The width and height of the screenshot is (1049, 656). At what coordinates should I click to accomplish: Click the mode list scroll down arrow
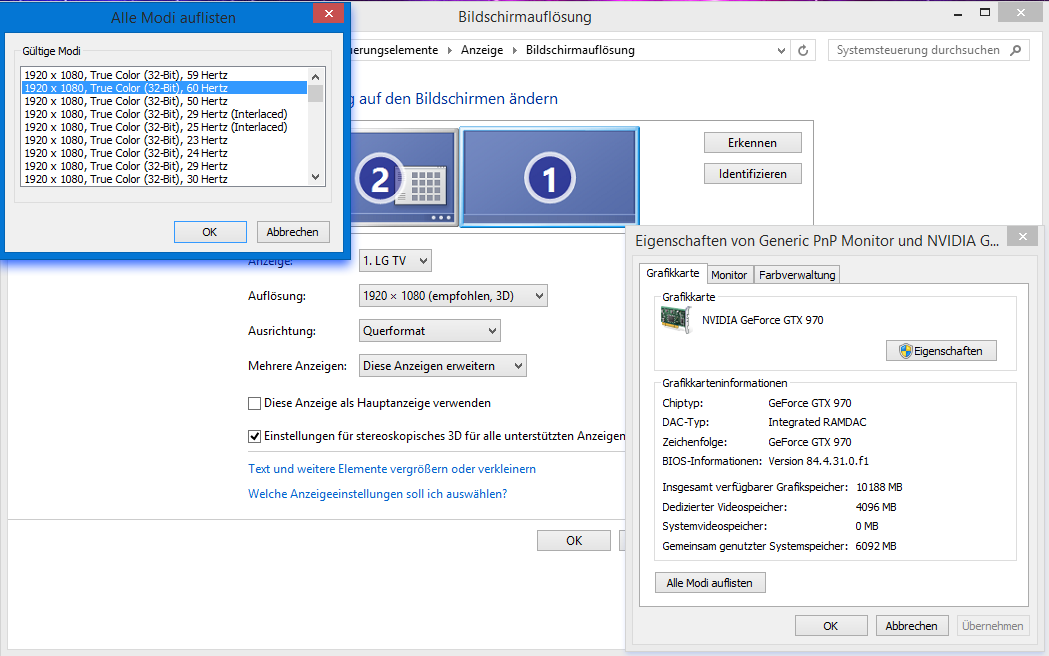[316, 177]
